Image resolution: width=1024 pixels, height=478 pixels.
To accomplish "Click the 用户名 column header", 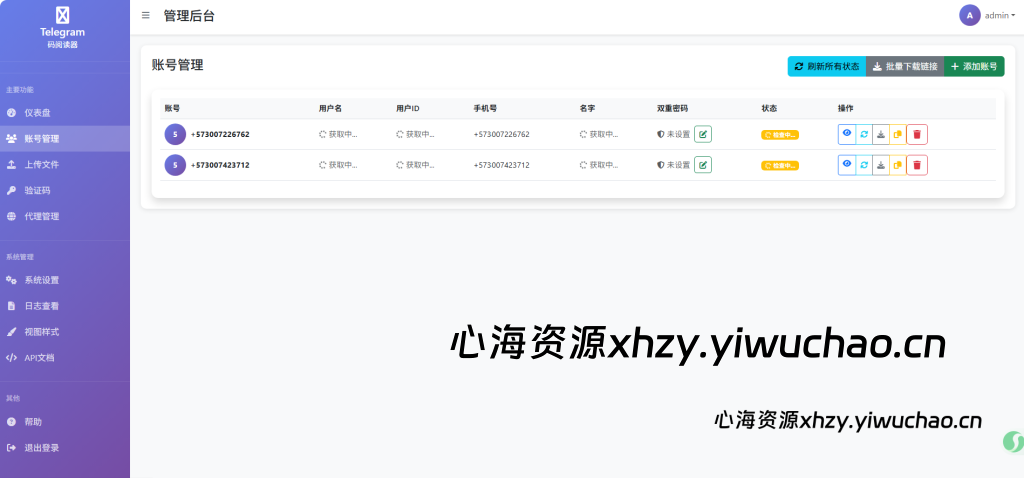I will 330,108.
